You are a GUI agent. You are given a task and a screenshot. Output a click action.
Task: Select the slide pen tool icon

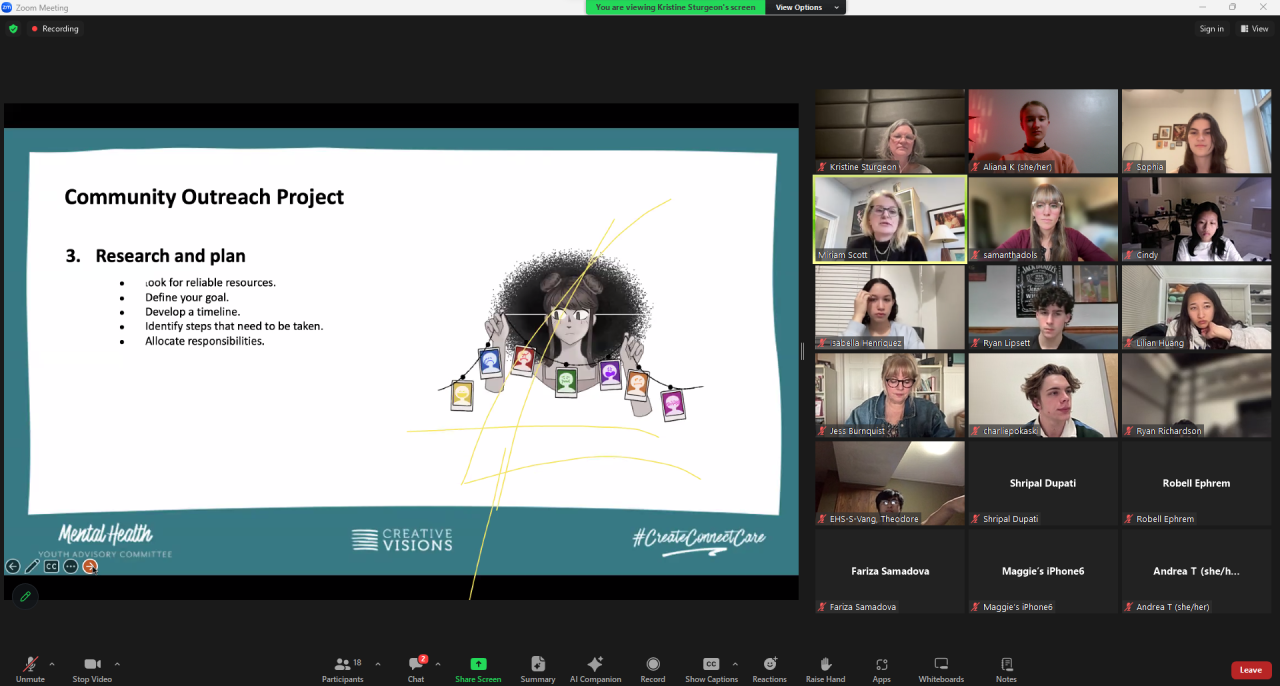pos(32,566)
